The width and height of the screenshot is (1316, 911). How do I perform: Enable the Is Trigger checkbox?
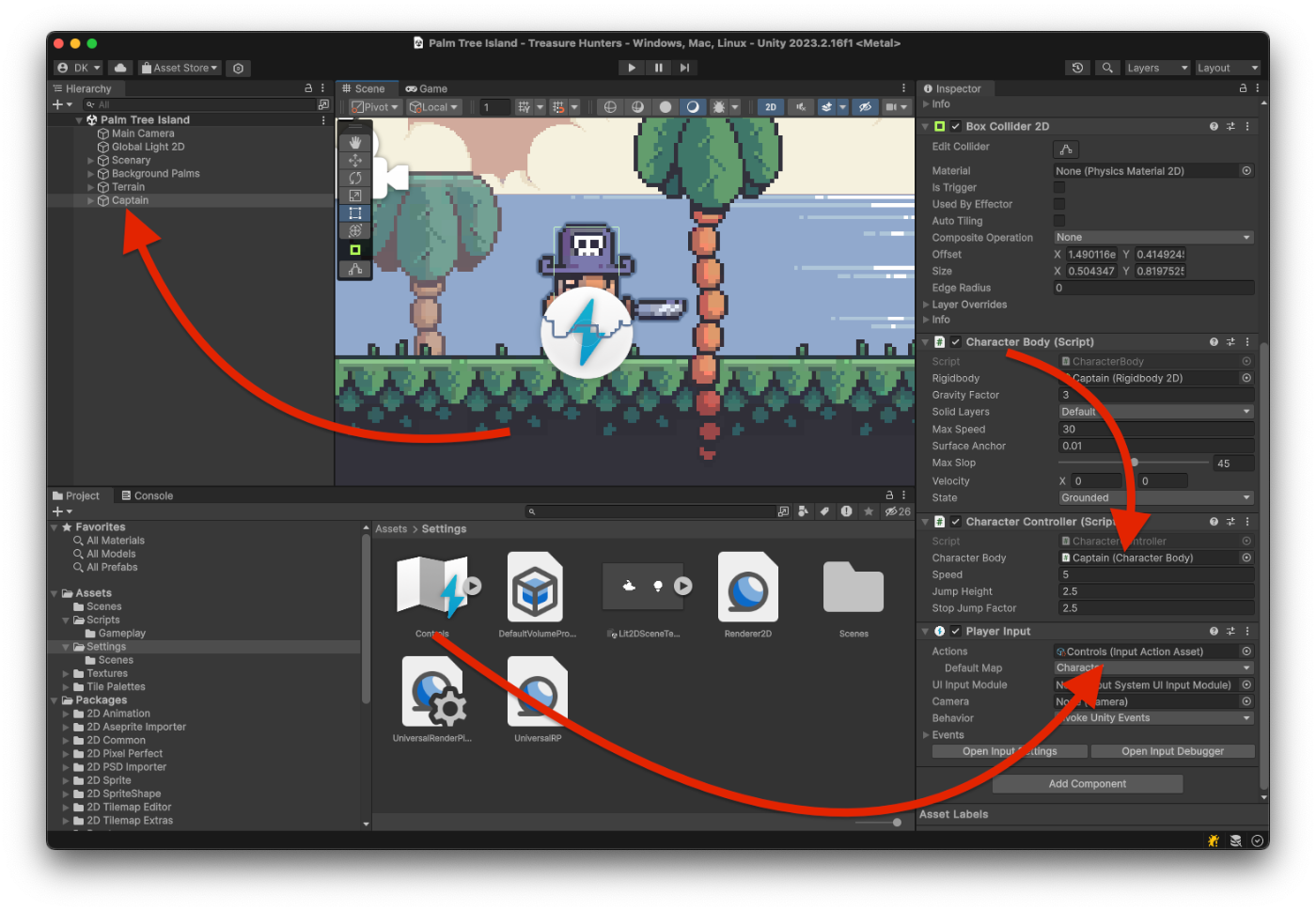(1059, 188)
